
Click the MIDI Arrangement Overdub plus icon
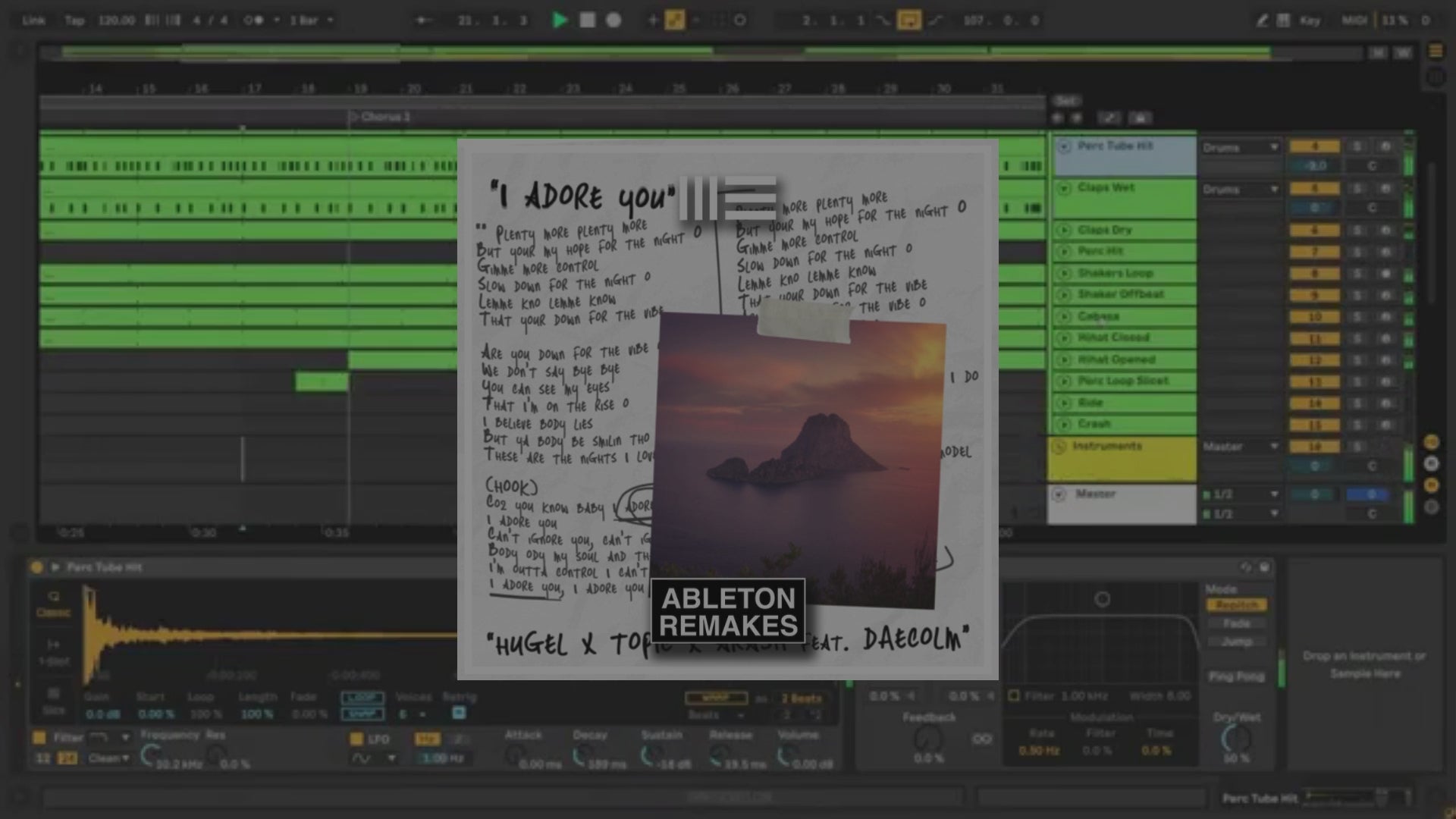point(652,20)
